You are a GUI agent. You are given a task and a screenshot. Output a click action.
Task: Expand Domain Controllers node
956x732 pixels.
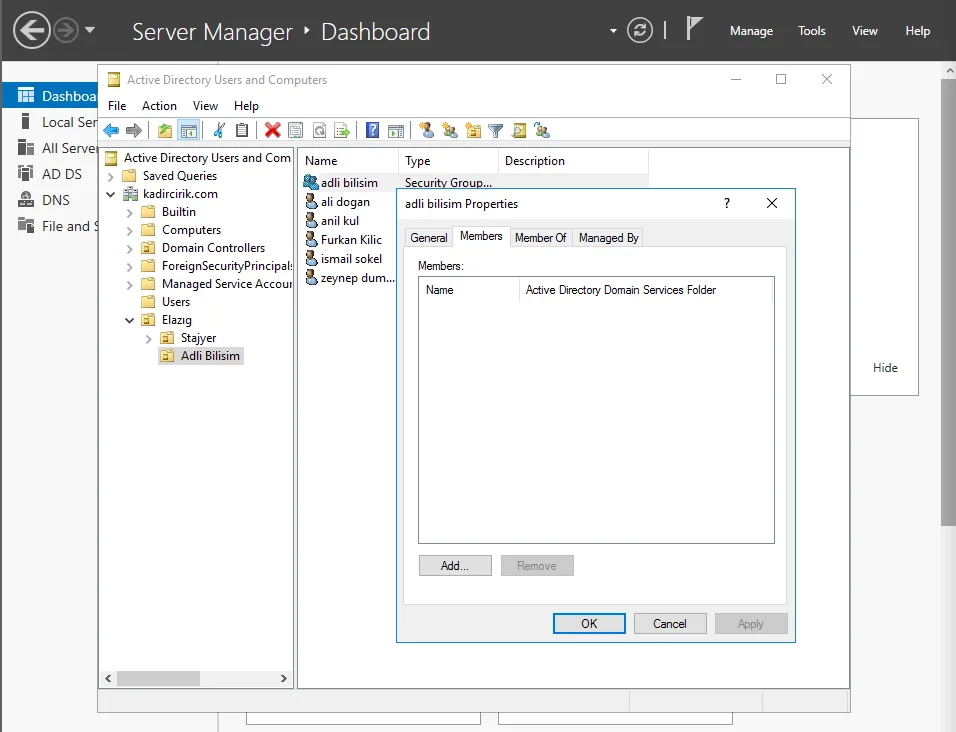[x=129, y=249]
